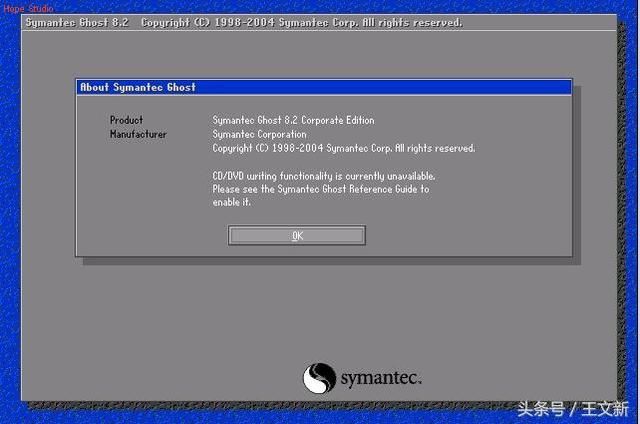The height and width of the screenshot is (424, 640).
Task: Click the Symantec Ghost Reference Guide line
Action: pyautogui.click(x=320, y=189)
